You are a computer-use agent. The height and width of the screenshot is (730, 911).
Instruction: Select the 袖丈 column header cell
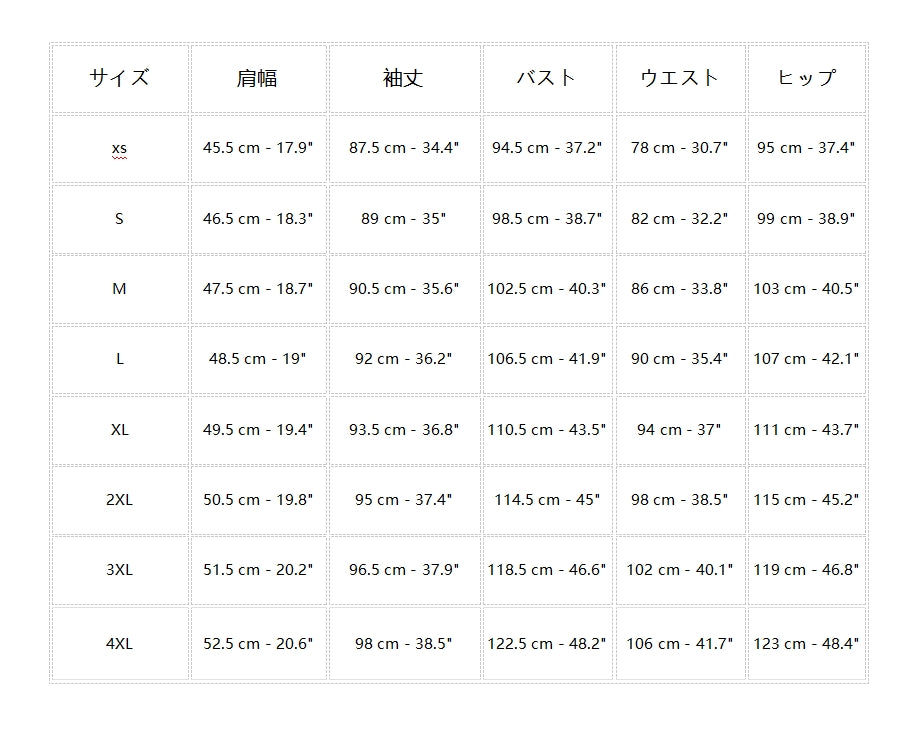pos(404,78)
